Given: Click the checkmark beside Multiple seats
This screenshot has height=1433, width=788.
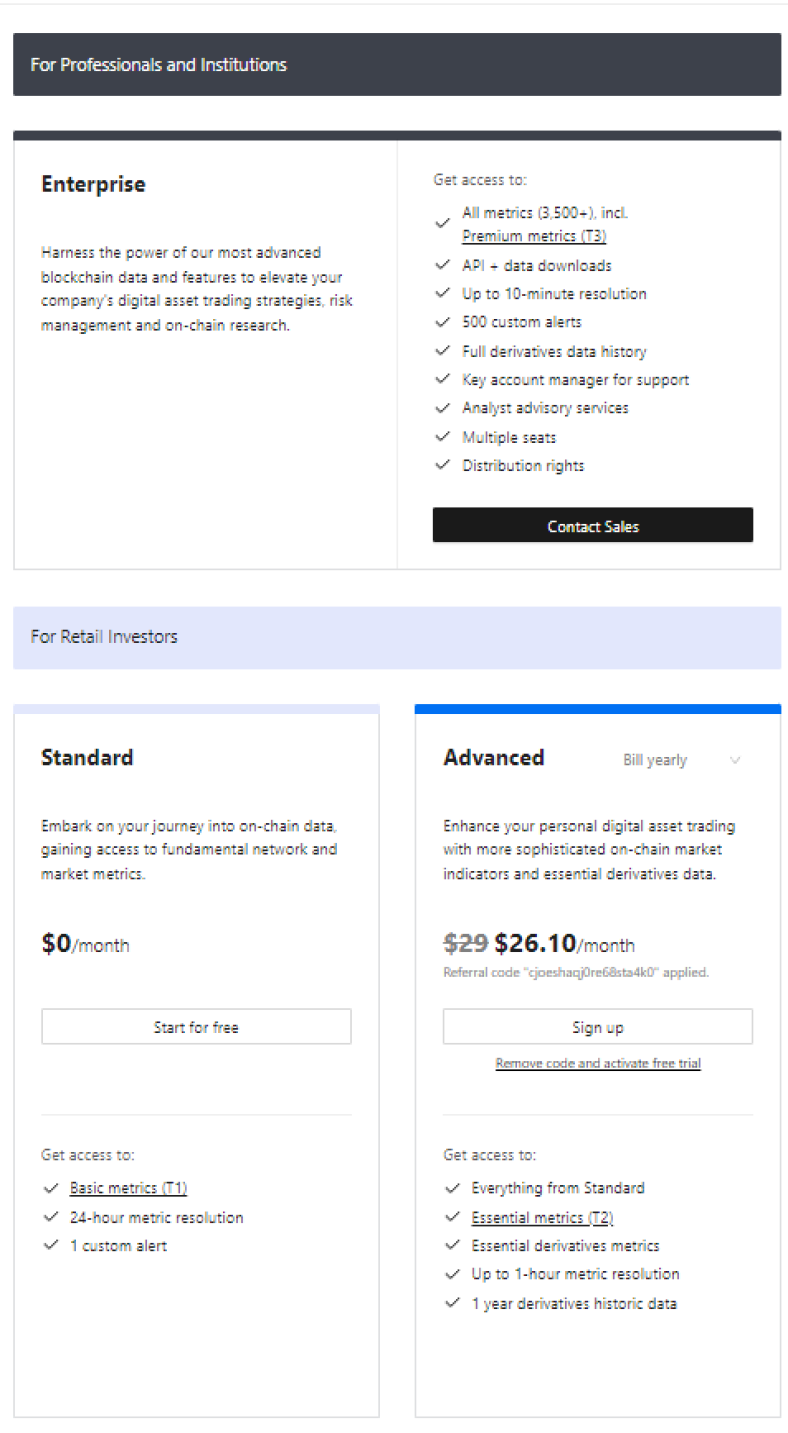Looking at the screenshot, I should [x=442, y=436].
